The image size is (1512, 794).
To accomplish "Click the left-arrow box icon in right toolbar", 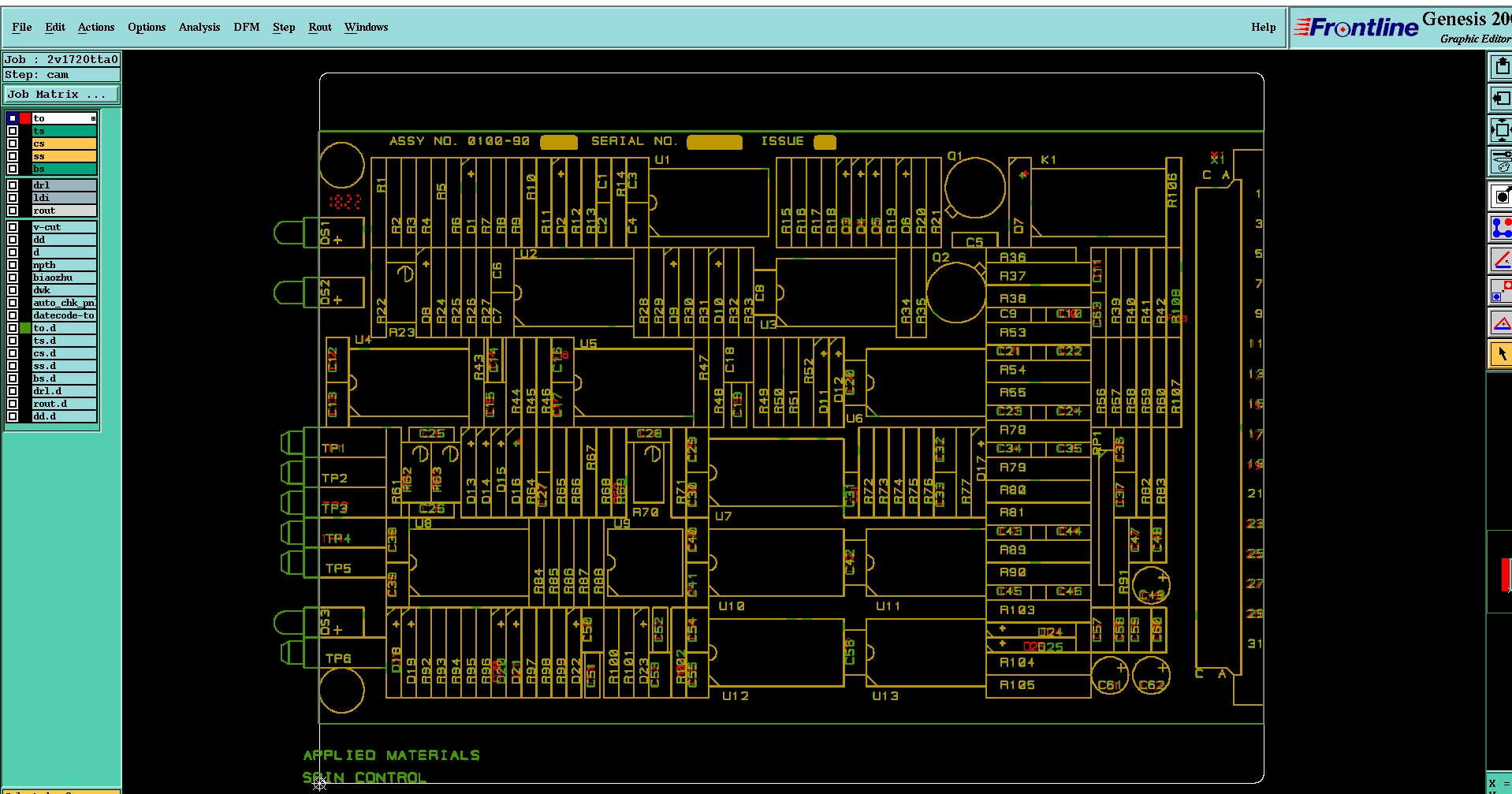I will (x=1501, y=99).
